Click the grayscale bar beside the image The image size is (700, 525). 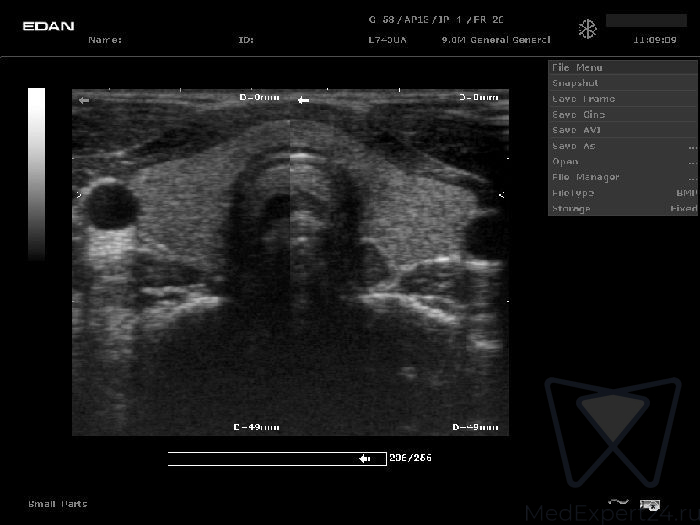[36, 174]
